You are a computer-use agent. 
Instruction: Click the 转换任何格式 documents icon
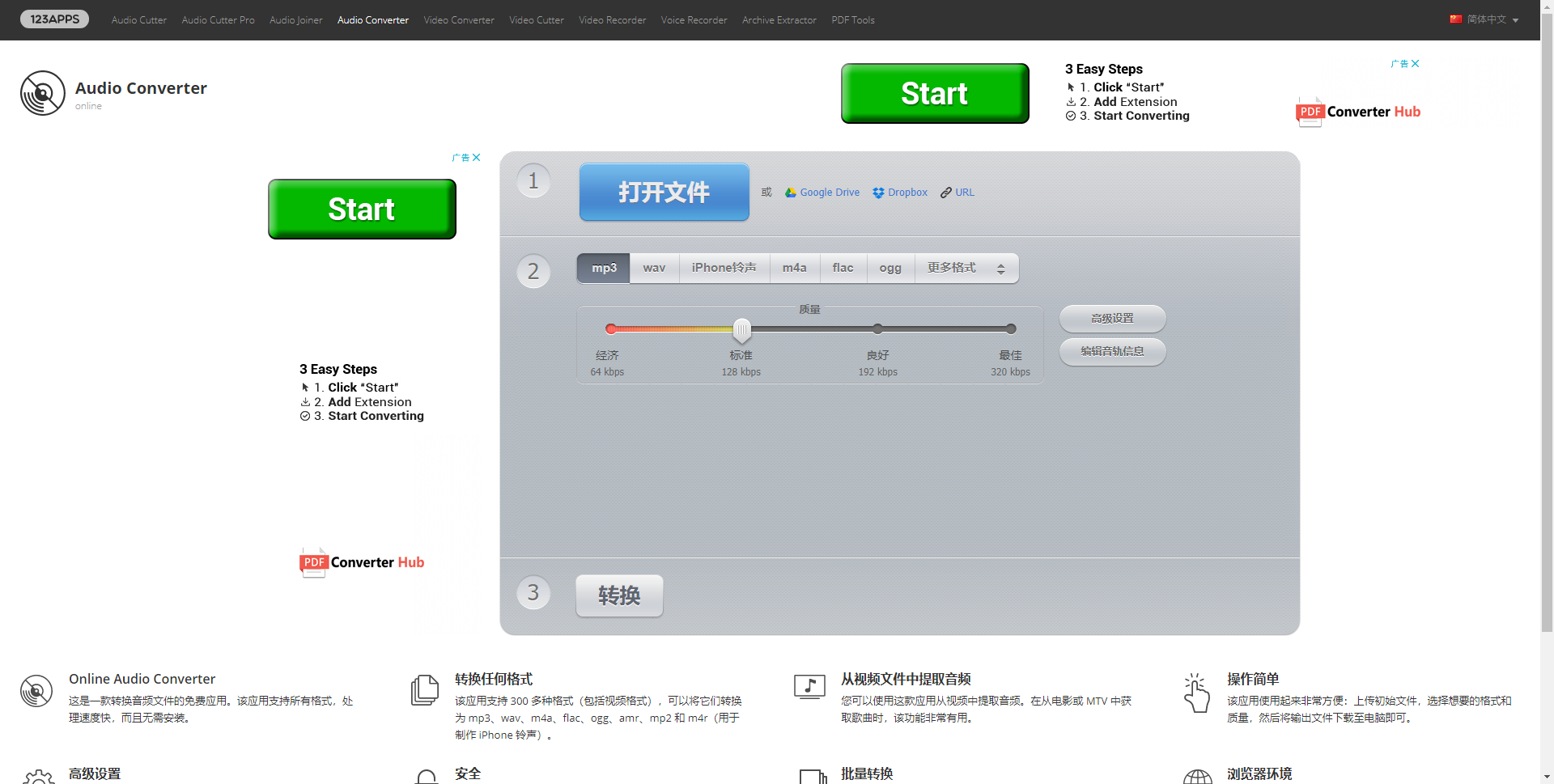(x=424, y=690)
